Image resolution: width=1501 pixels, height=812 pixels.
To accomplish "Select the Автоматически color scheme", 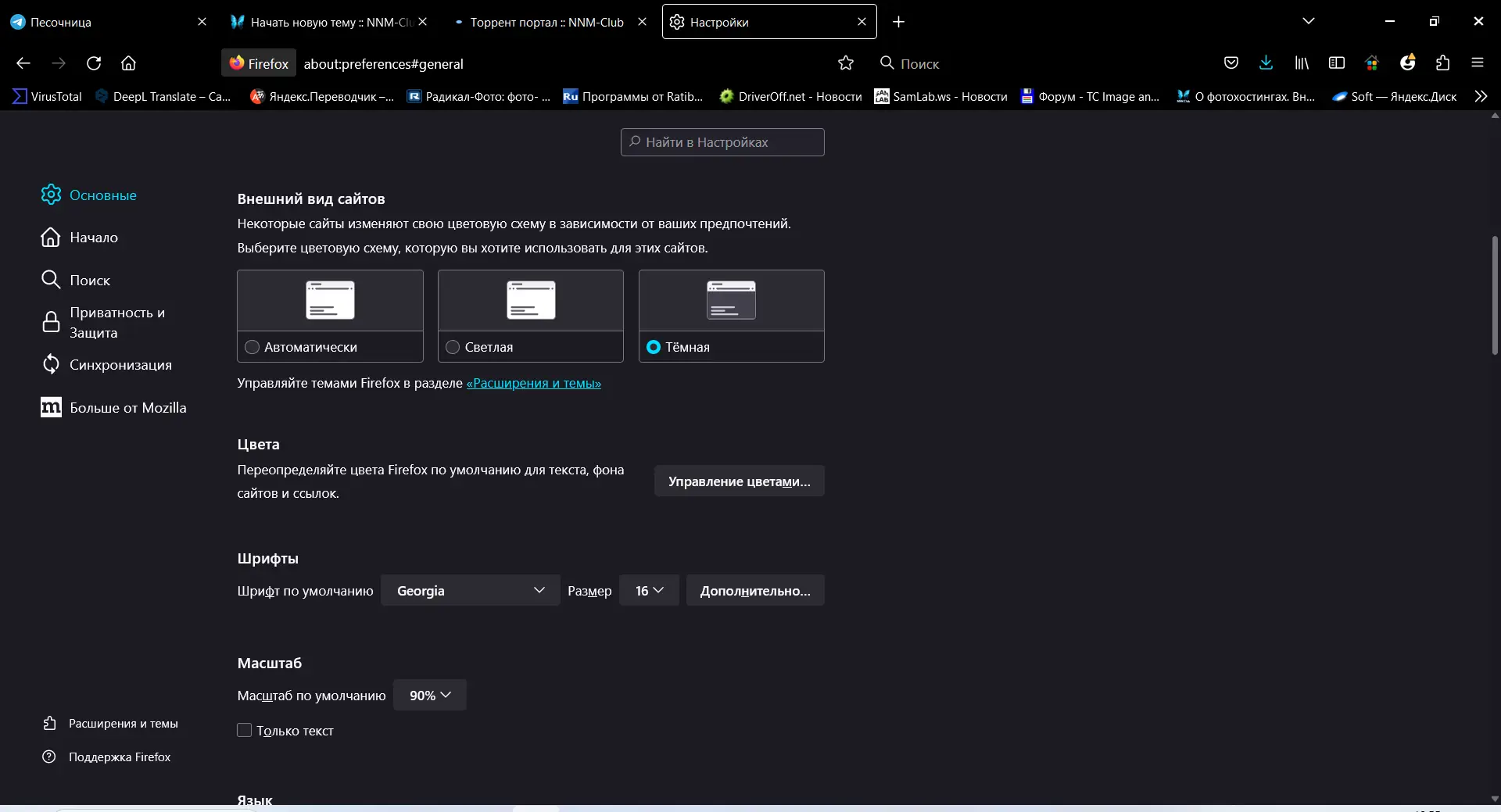I will coord(252,347).
